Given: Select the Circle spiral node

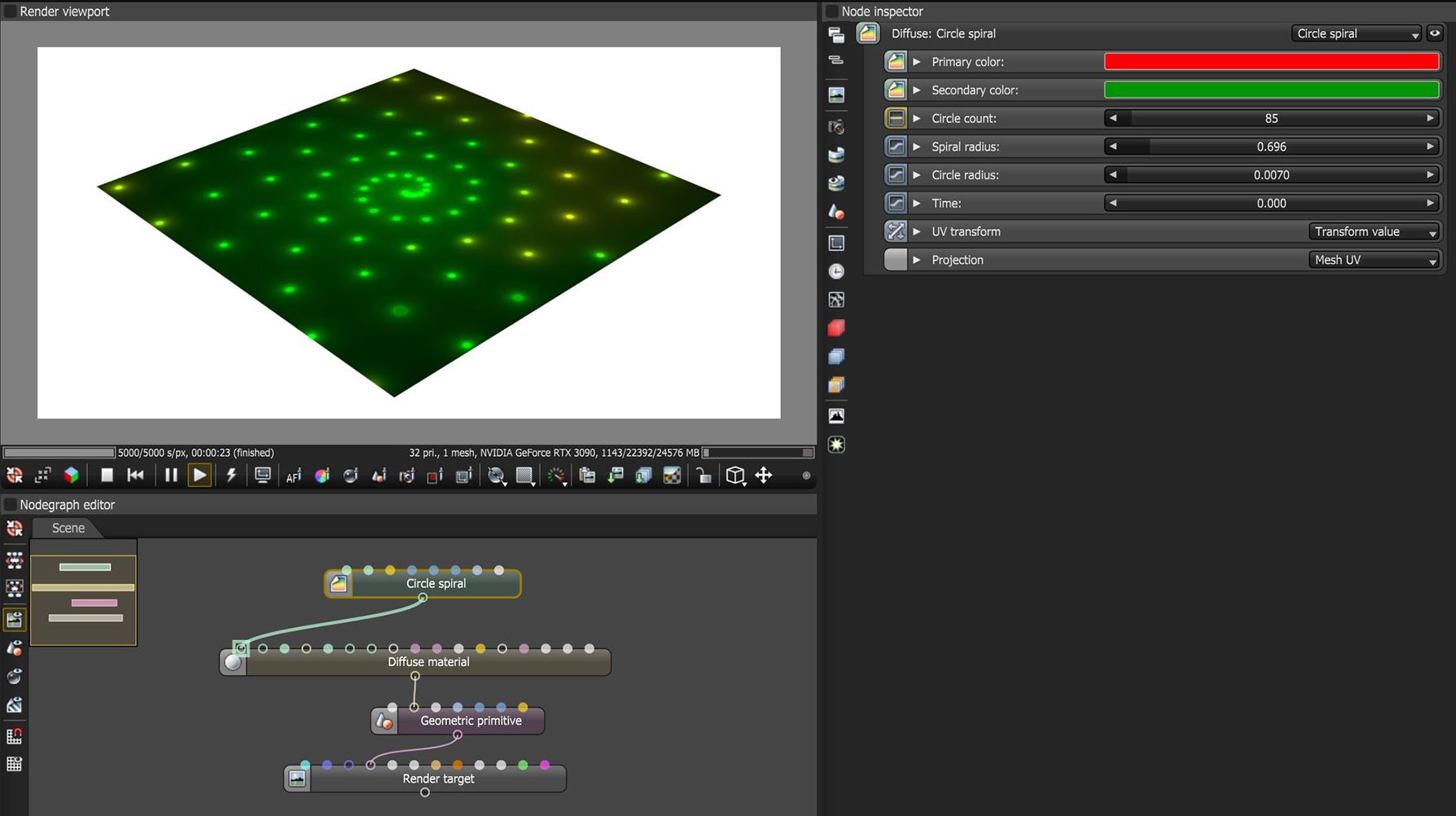Looking at the screenshot, I should 423,584.
